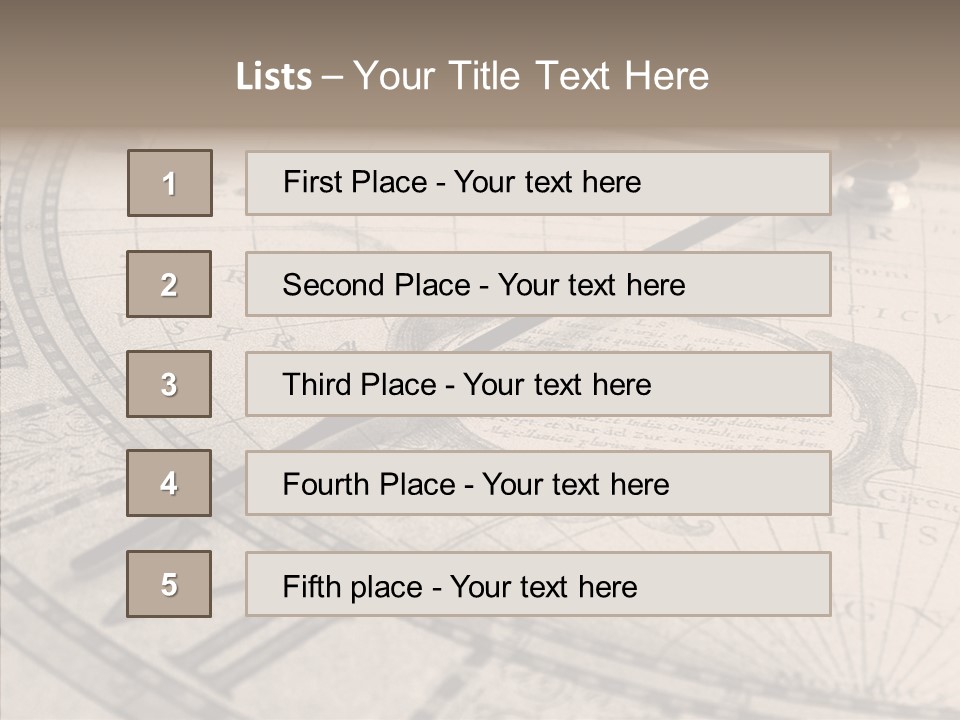Select the number 2 box

click(x=169, y=284)
